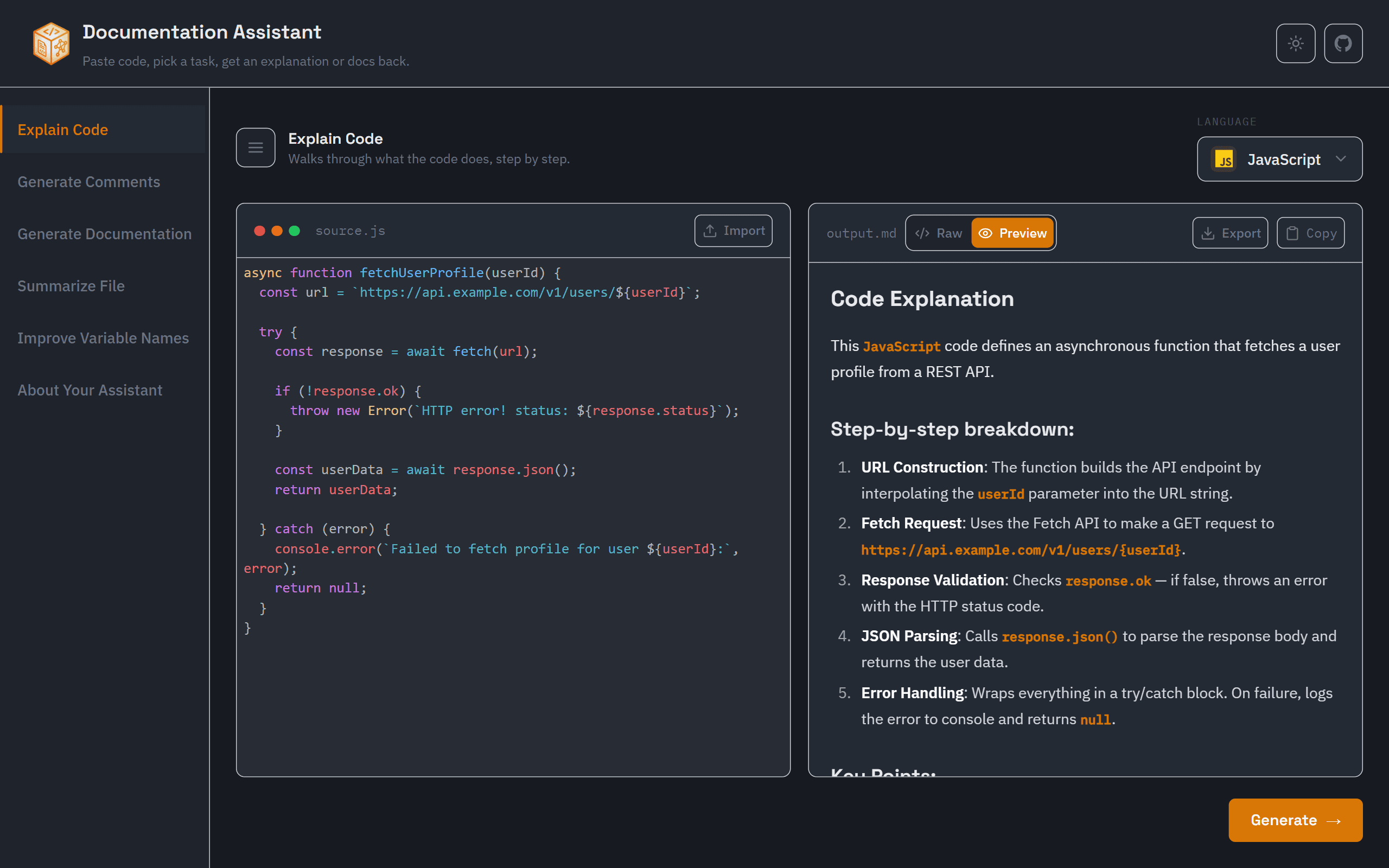The image size is (1389, 868).
Task: Click the JS language badge icon
Action: (1224, 159)
